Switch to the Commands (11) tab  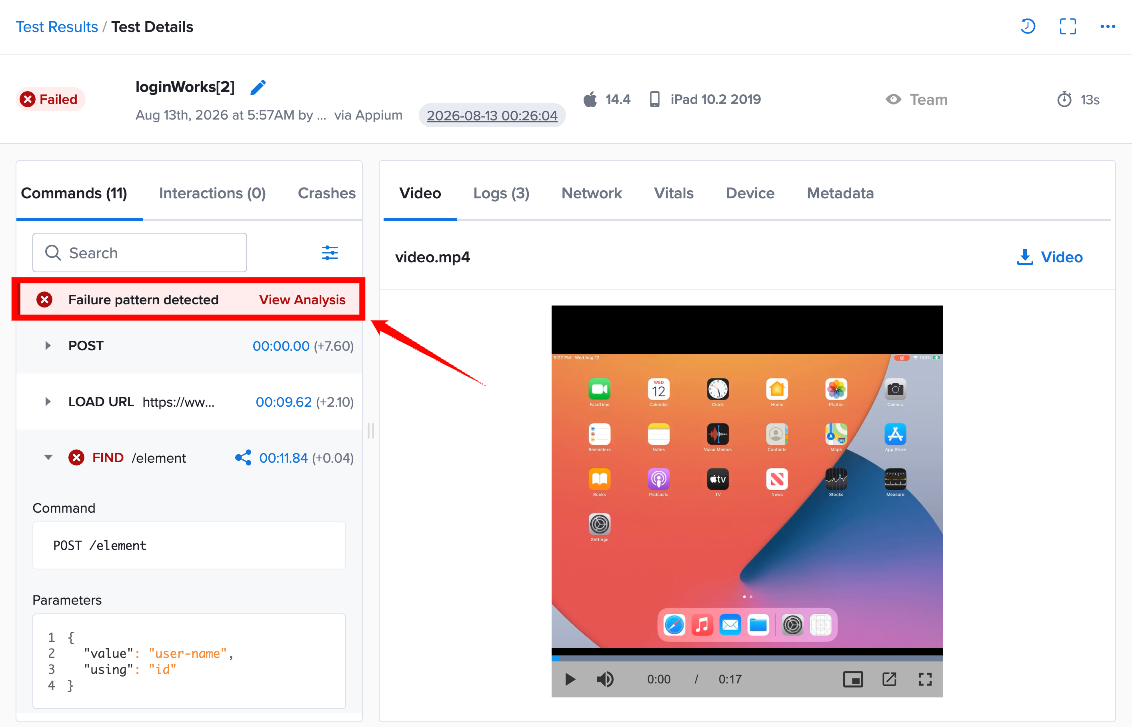(74, 193)
